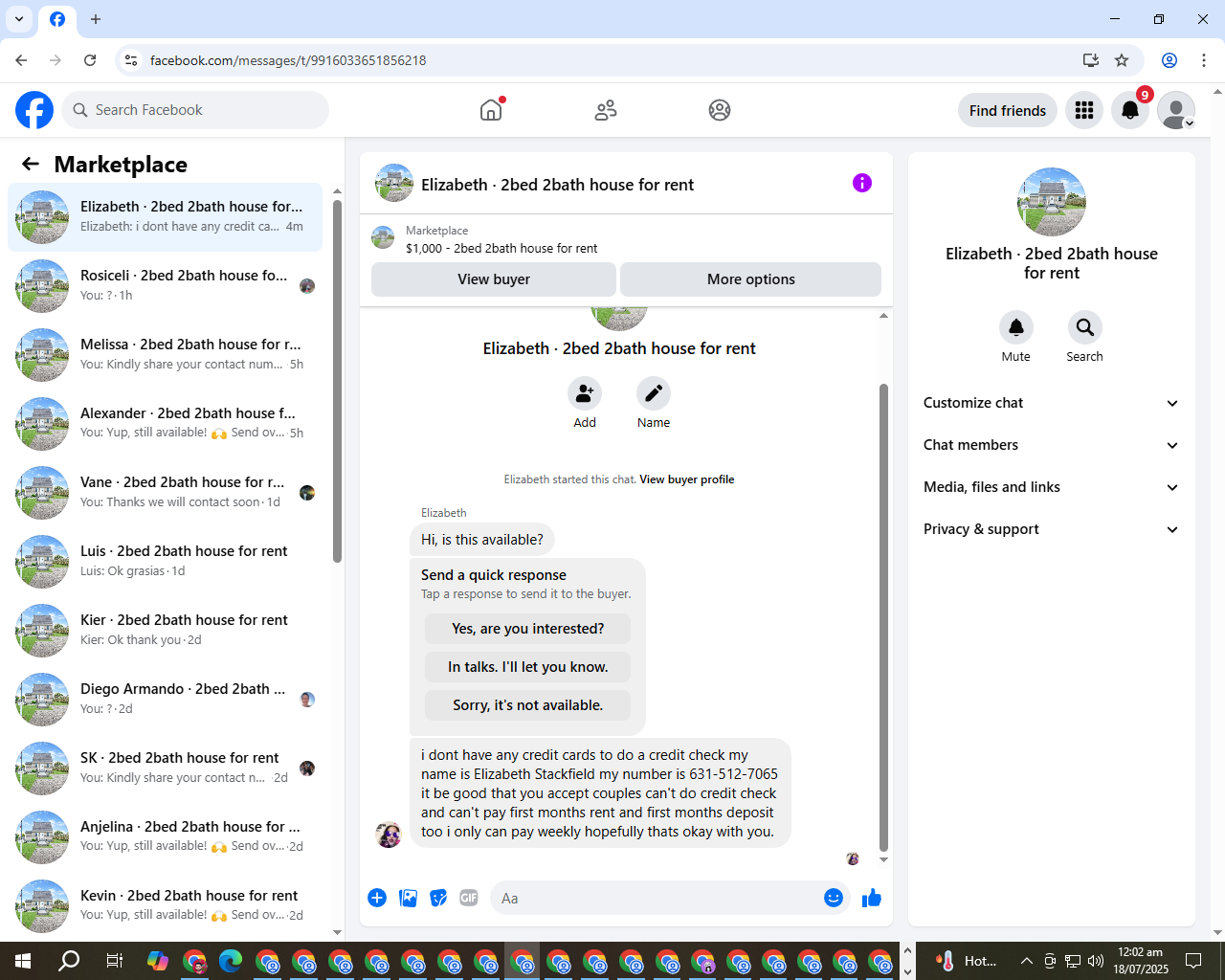
Task: Reload the page in Chrome
Action: (90, 60)
